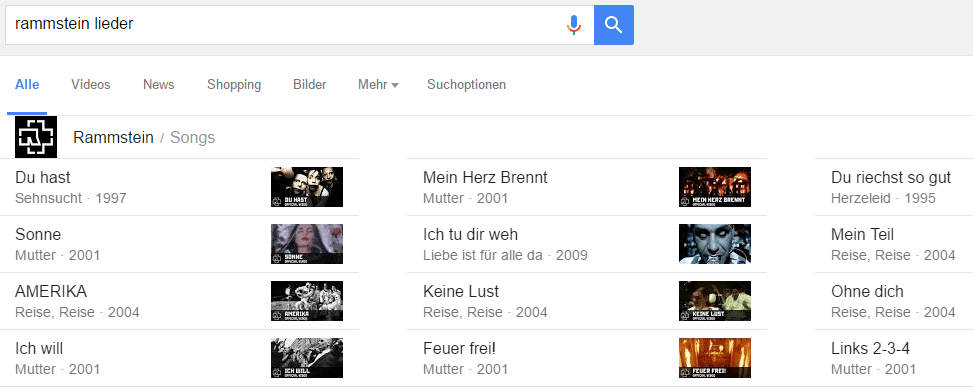Select the News tab
The width and height of the screenshot is (973, 388).
pyautogui.click(x=159, y=84)
